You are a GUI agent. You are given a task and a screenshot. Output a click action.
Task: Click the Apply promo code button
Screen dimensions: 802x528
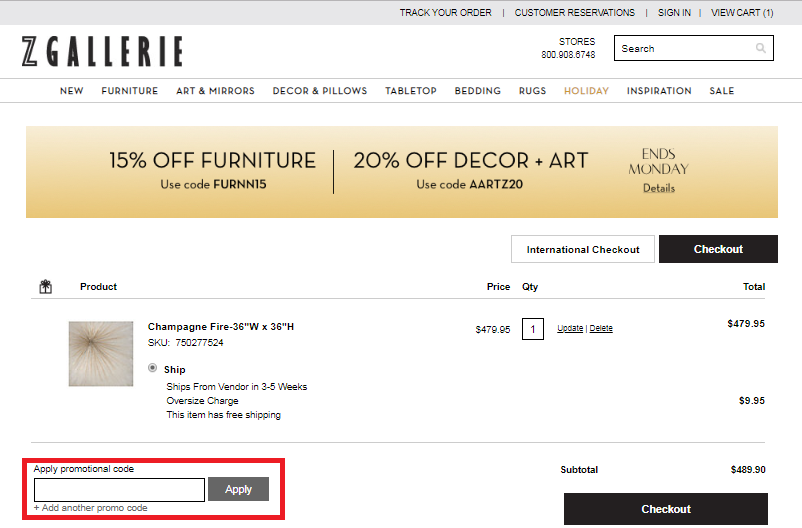[x=238, y=489]
